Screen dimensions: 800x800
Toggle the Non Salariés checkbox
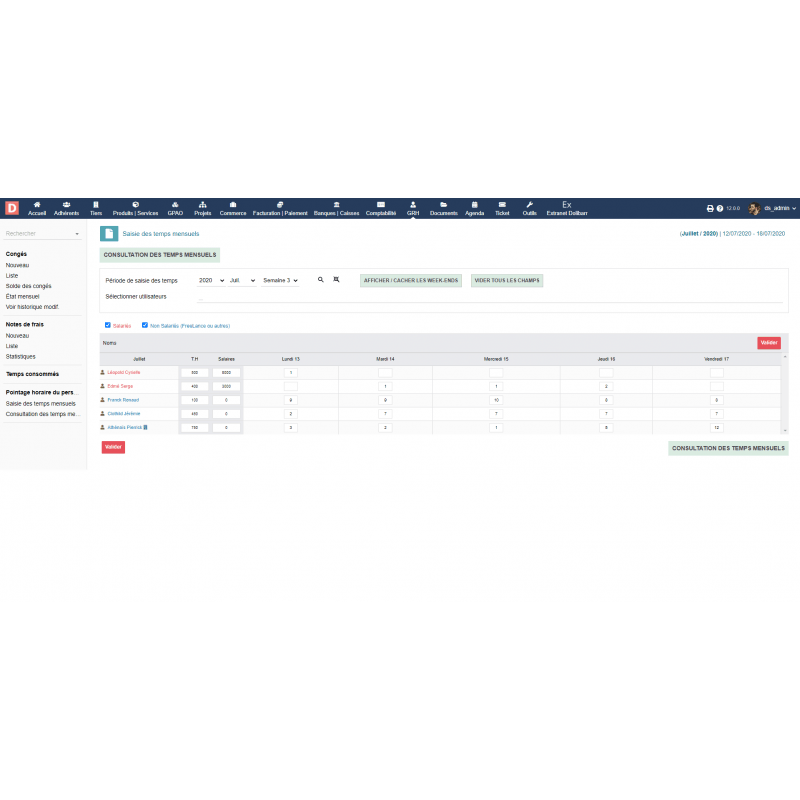(145, 325)
